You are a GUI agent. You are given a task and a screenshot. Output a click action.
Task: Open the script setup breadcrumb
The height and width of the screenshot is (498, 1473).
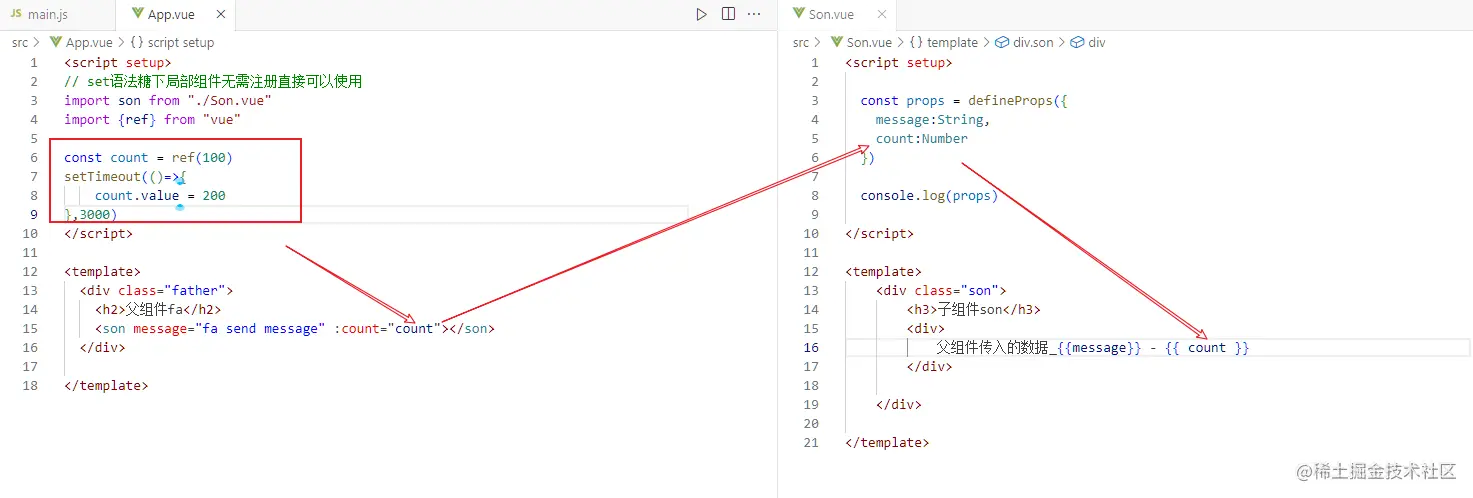(172, 42)
